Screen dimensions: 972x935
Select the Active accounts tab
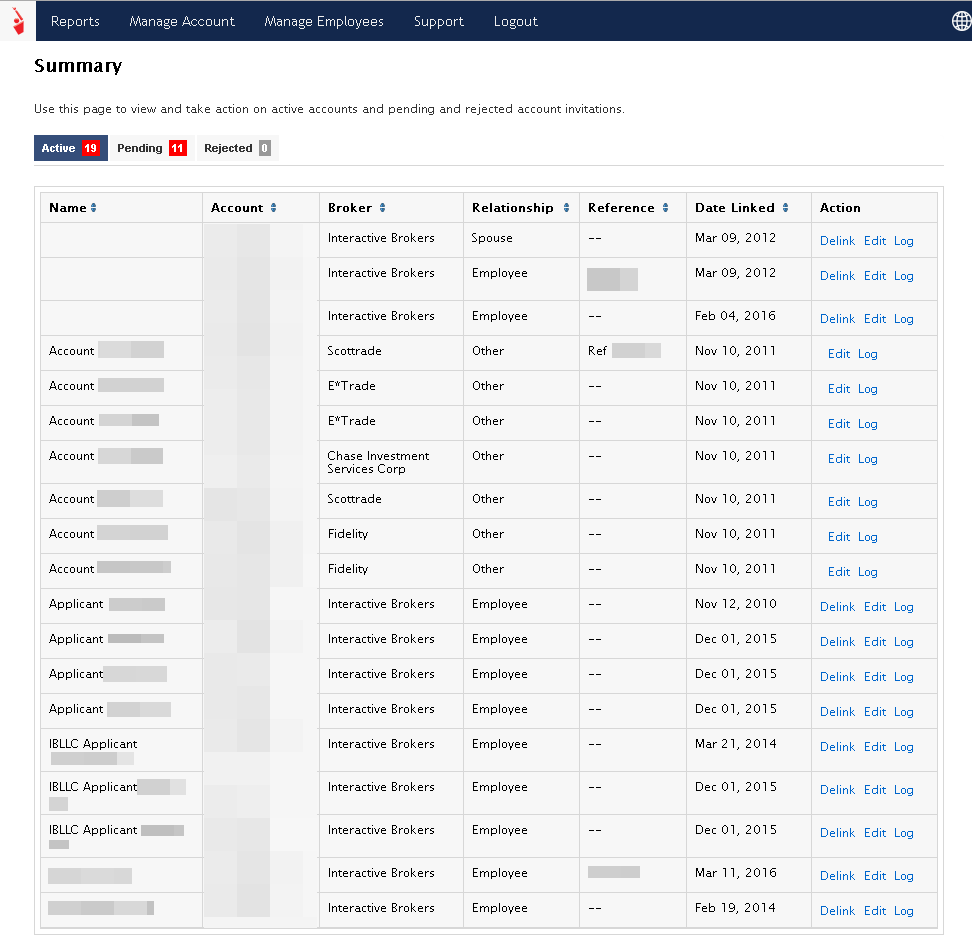click(x=70, y=148)
